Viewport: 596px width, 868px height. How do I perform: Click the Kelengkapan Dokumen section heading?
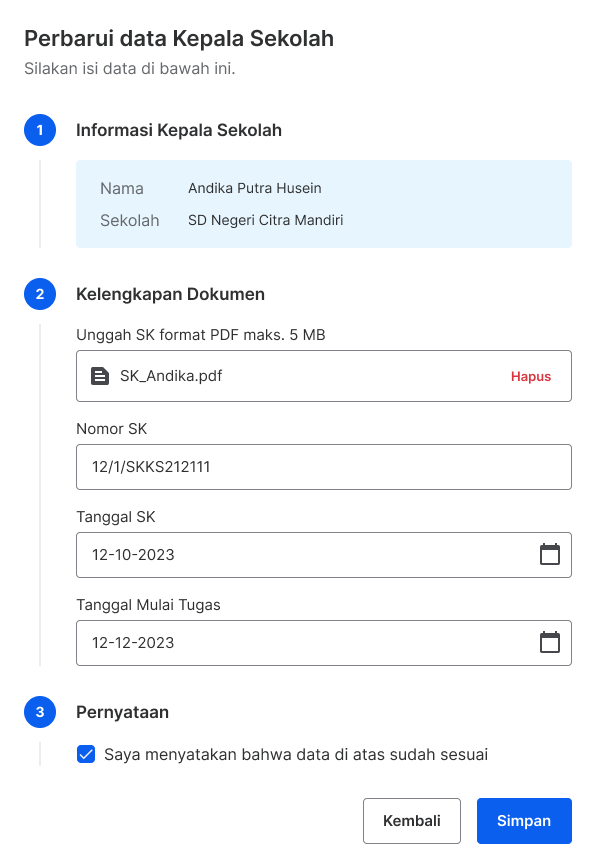point(170,294)
